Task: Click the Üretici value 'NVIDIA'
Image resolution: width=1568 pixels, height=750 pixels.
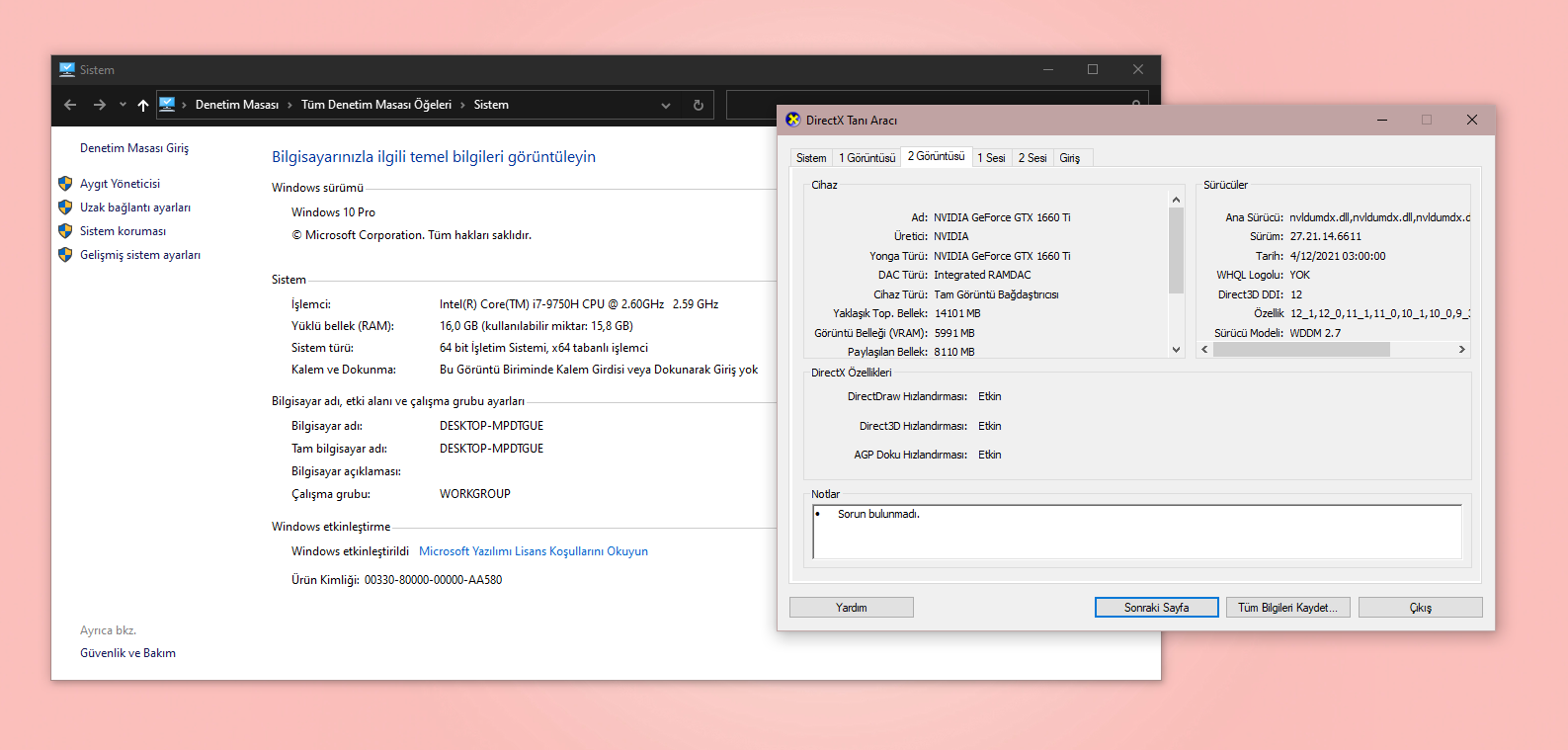Action: [x=951, y=236]
